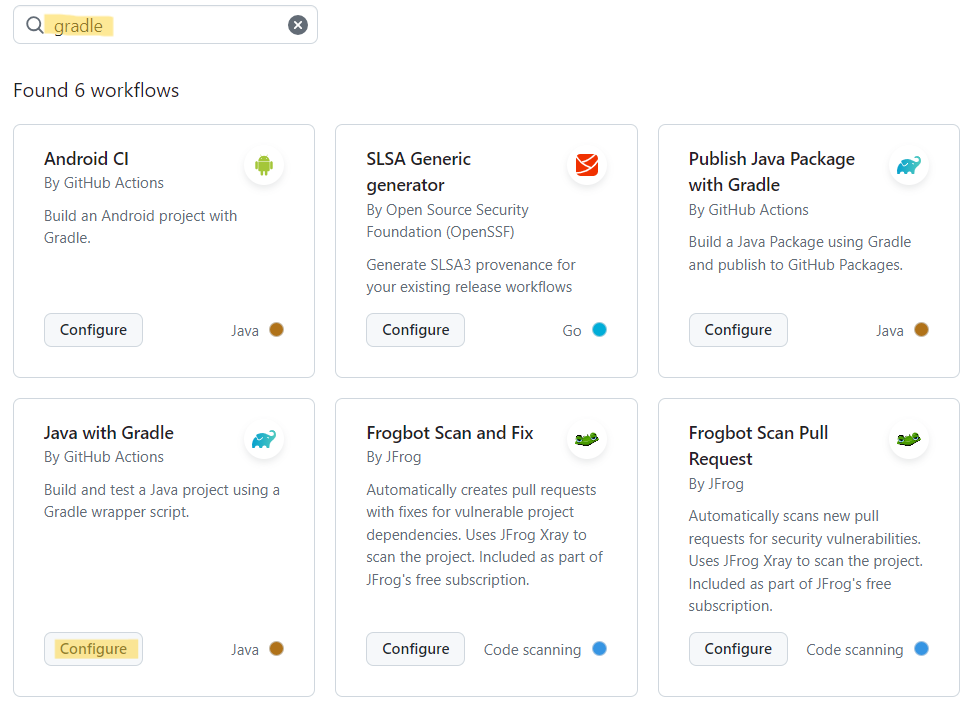Click the search magnifier icon
The width and height of the screenshot is (968, 705).
point(35,25)
